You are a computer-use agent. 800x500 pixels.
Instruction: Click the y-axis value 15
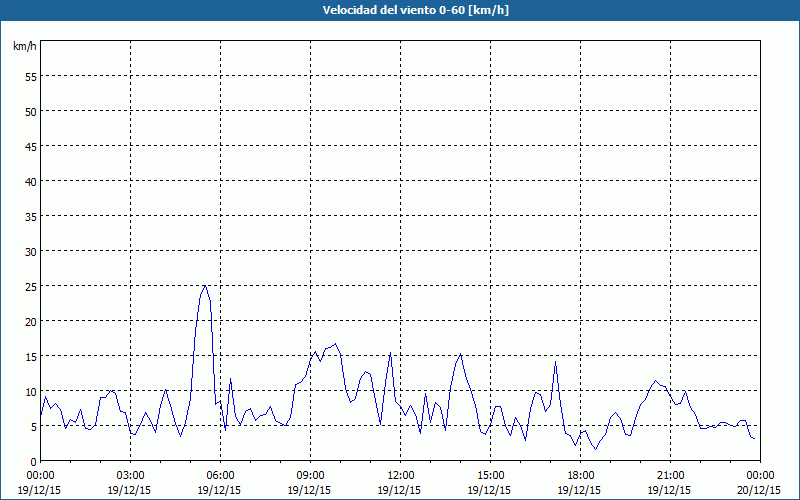(31, 357)
